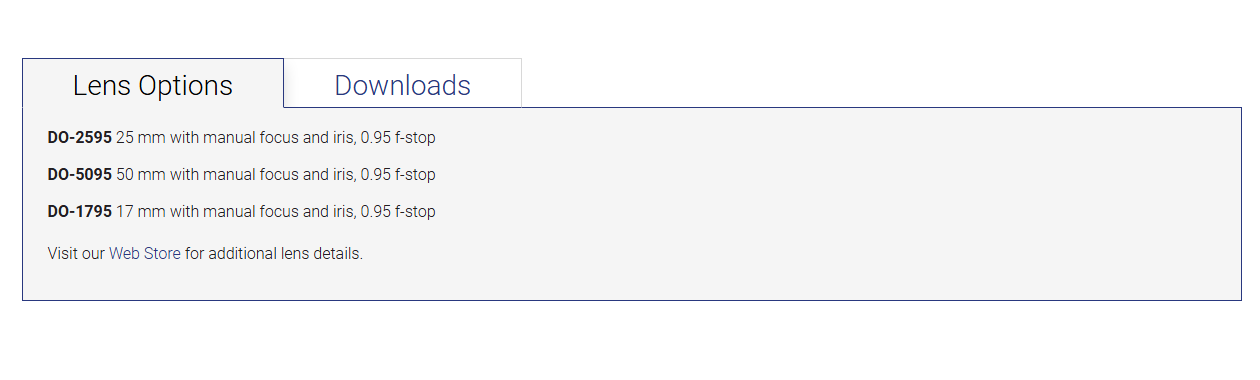Switch to the Downloads tab
Image resolution: width=1260 pixels, height=380 pixels.
(402, 85)
